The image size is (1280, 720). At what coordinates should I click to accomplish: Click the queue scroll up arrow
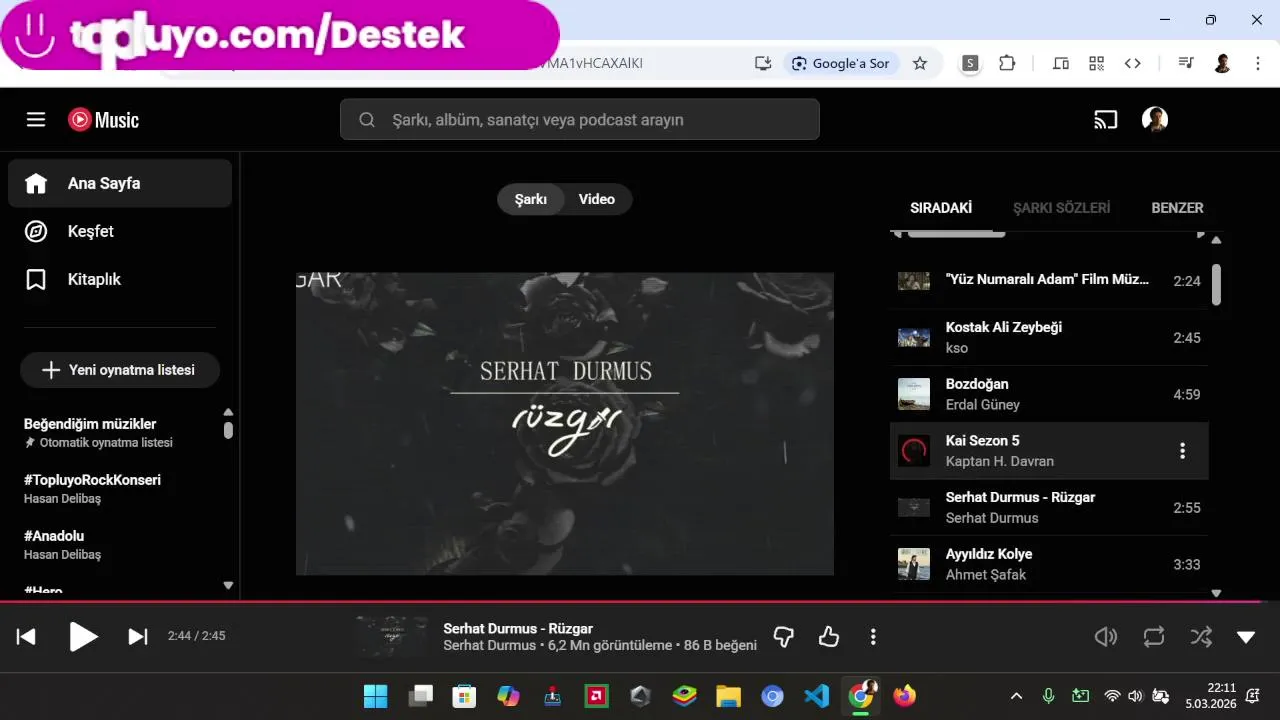tap(1216, 240)
